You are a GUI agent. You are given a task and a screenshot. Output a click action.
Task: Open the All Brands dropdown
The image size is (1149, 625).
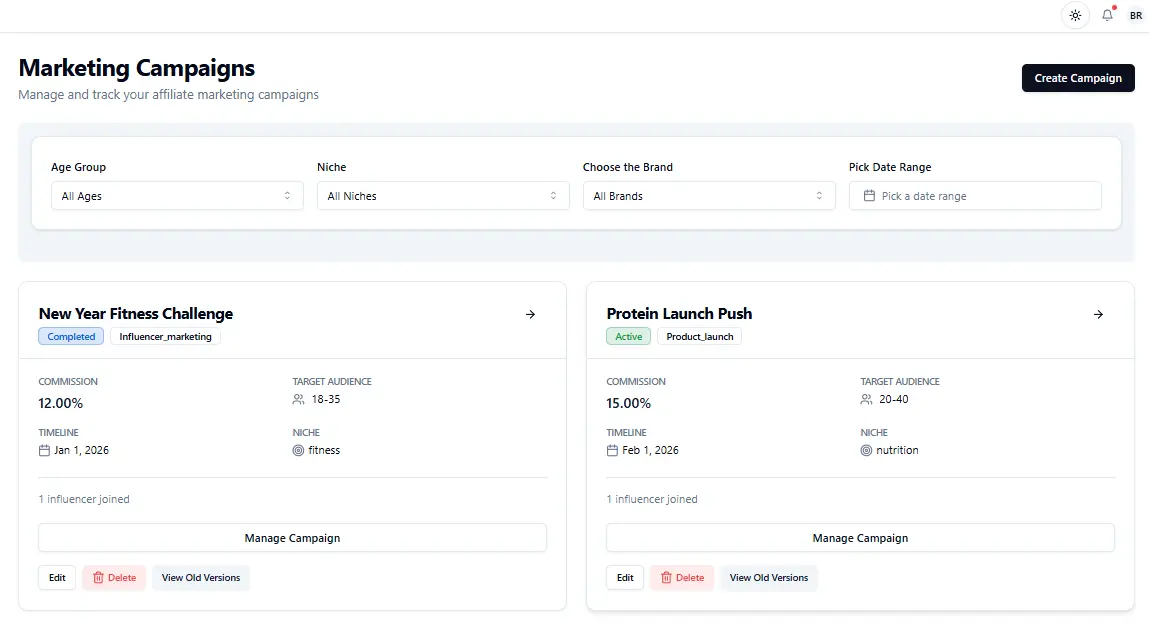(x=709, y=196)
